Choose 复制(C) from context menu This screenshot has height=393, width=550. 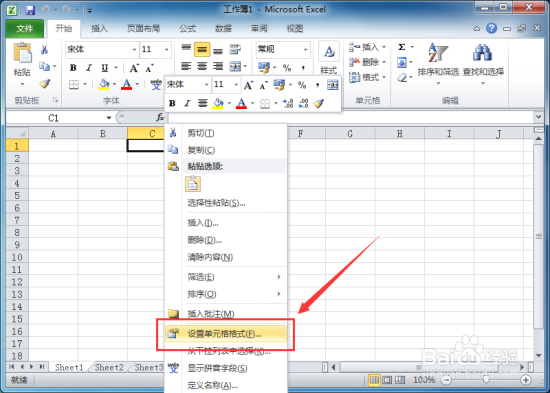point(226,150)
